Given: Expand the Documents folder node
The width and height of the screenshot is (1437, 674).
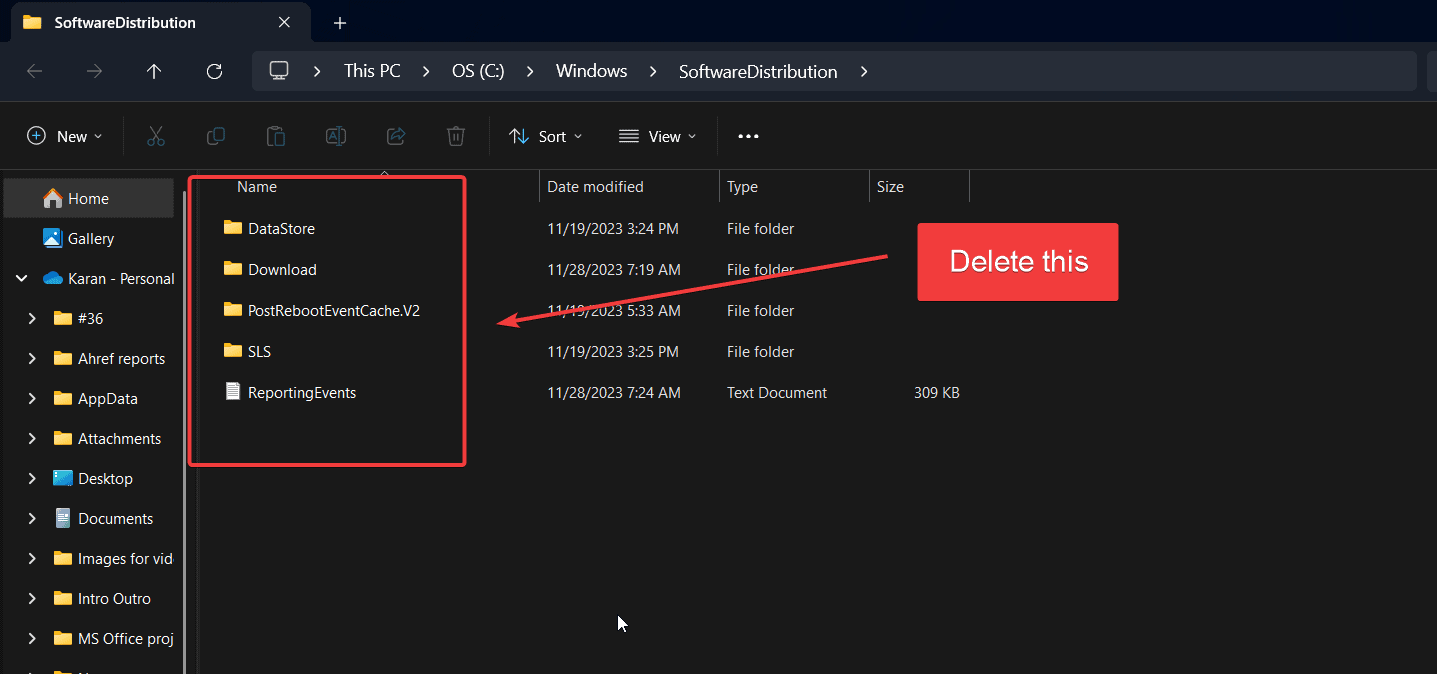Looking at the screenshot, I should pos(32,519).
